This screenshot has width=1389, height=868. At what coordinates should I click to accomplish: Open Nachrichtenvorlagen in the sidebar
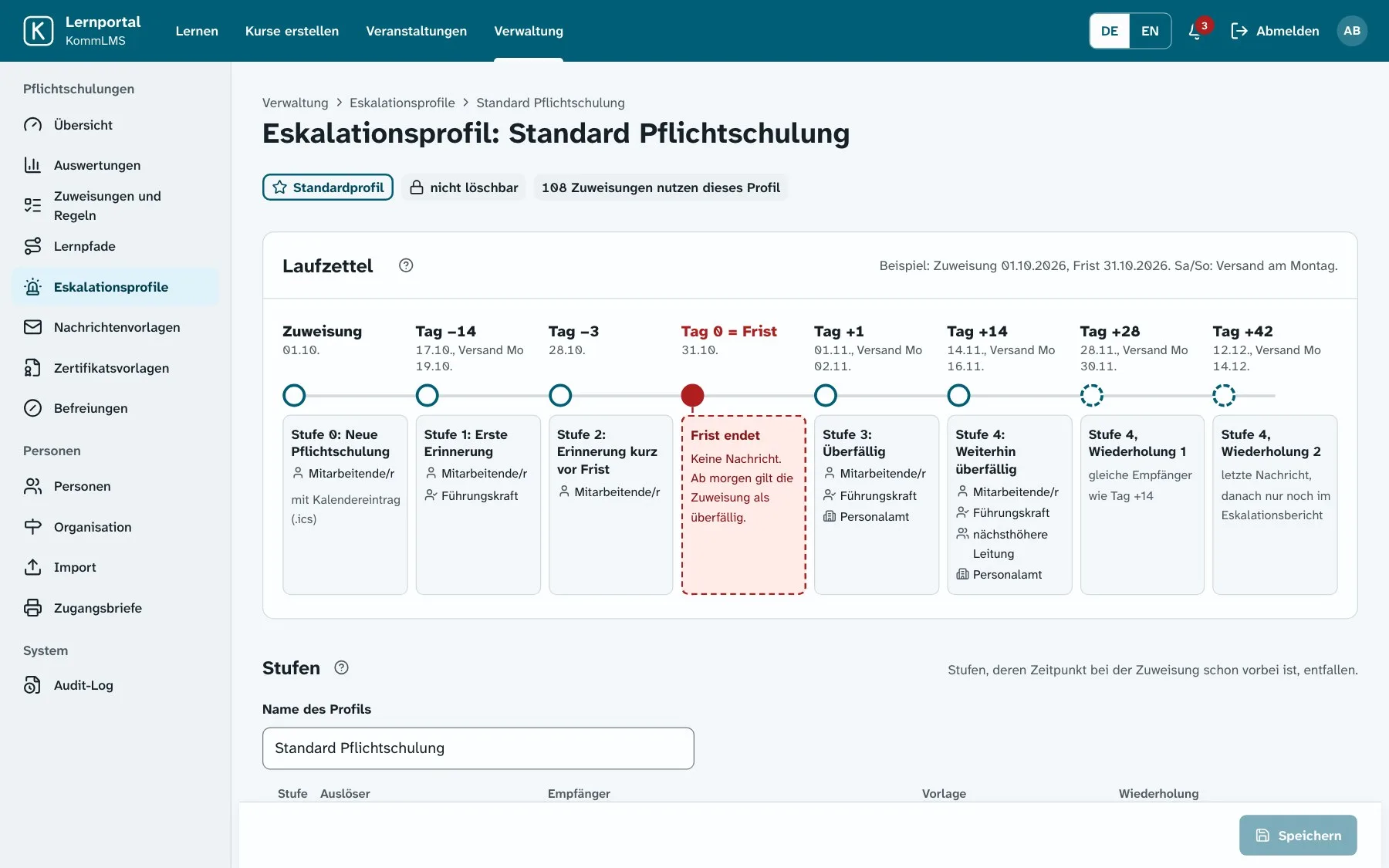click(116, 327)
